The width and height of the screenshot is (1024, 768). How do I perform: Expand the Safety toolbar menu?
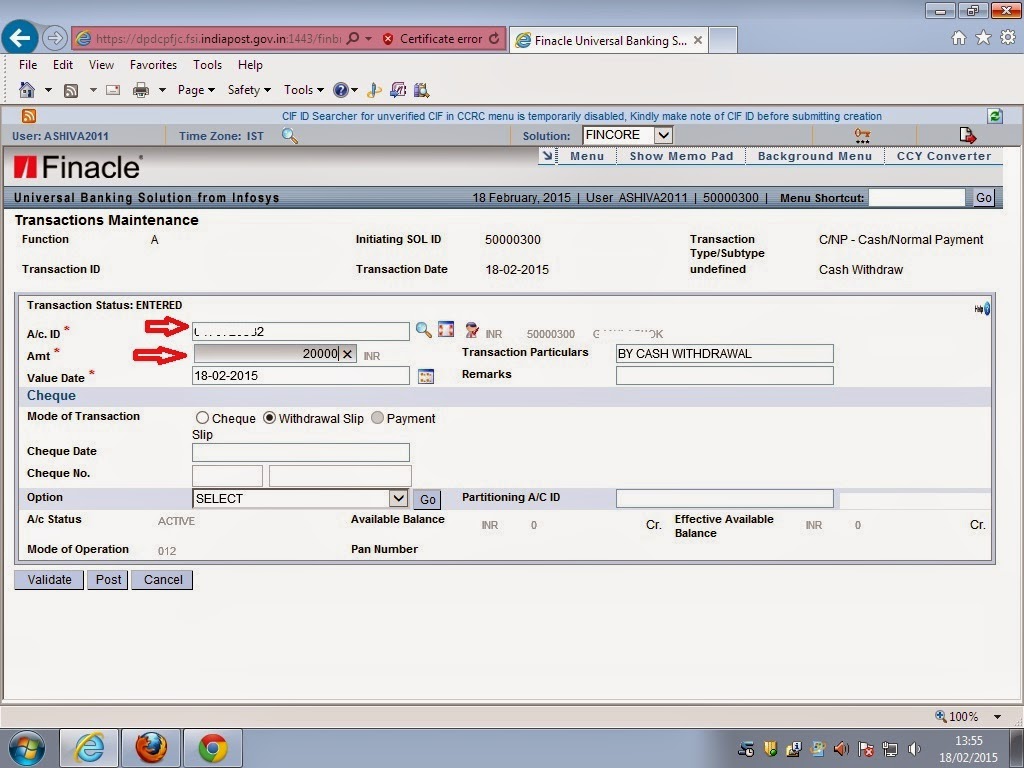coord(249,90)
